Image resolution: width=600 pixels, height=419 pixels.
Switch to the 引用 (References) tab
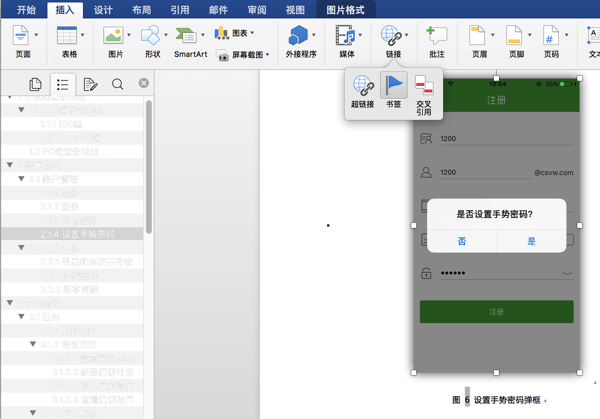[180, 10]
